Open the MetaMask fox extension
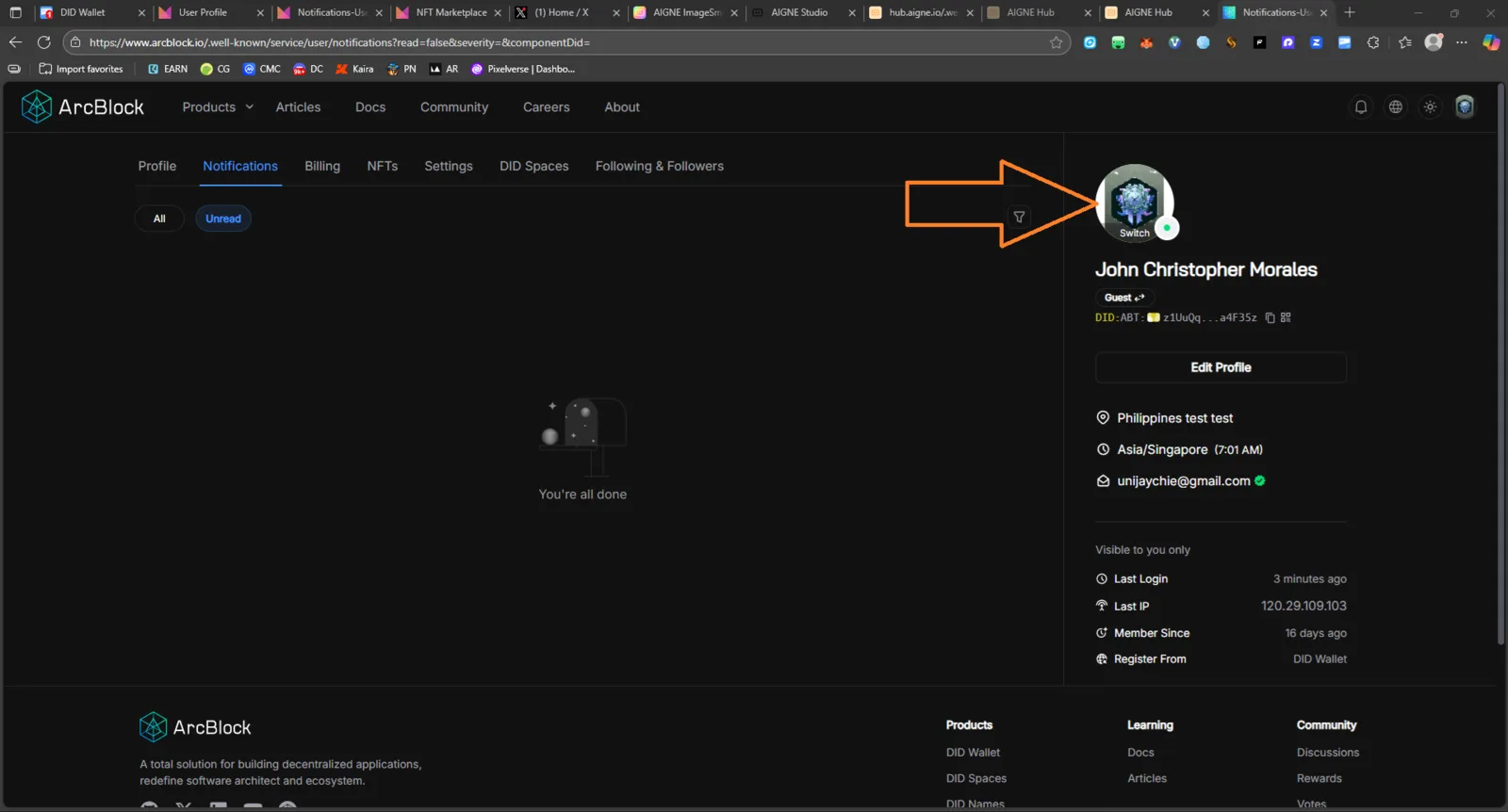 coord(1146,42)
